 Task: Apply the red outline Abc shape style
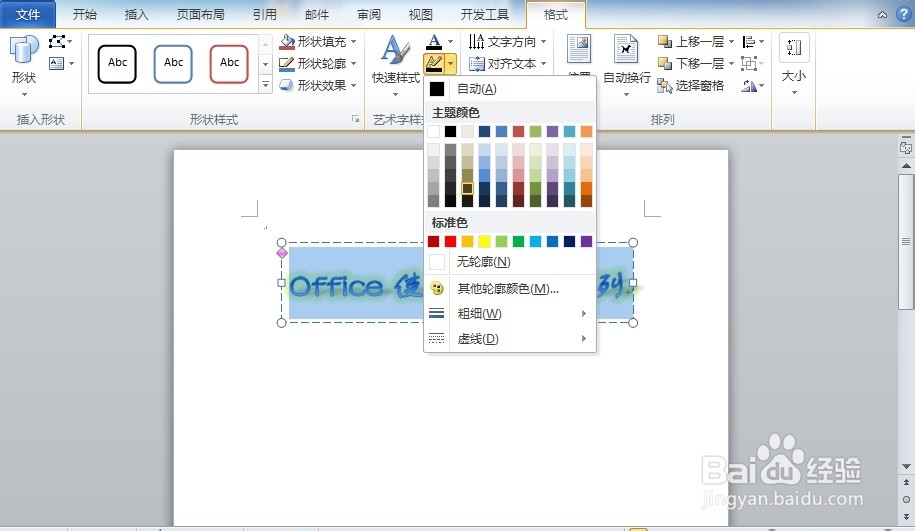tap(229, 64)
